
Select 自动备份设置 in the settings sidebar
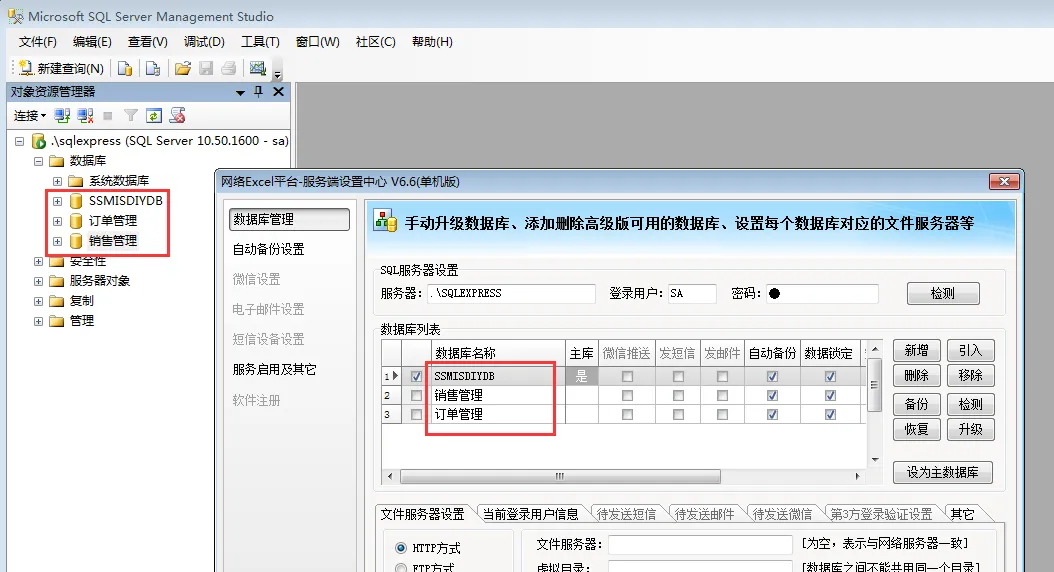pyautogui.click(x=269, y=249)
